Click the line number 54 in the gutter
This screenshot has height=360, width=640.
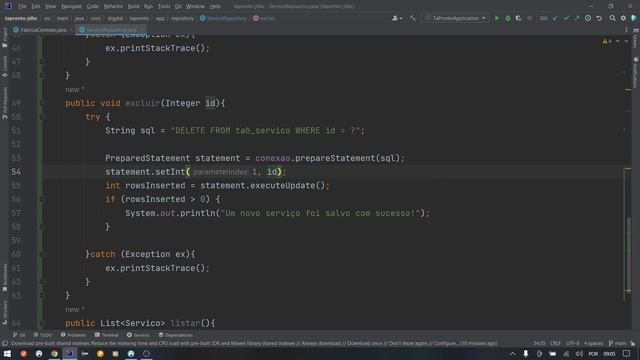click(x=16, y=172)
